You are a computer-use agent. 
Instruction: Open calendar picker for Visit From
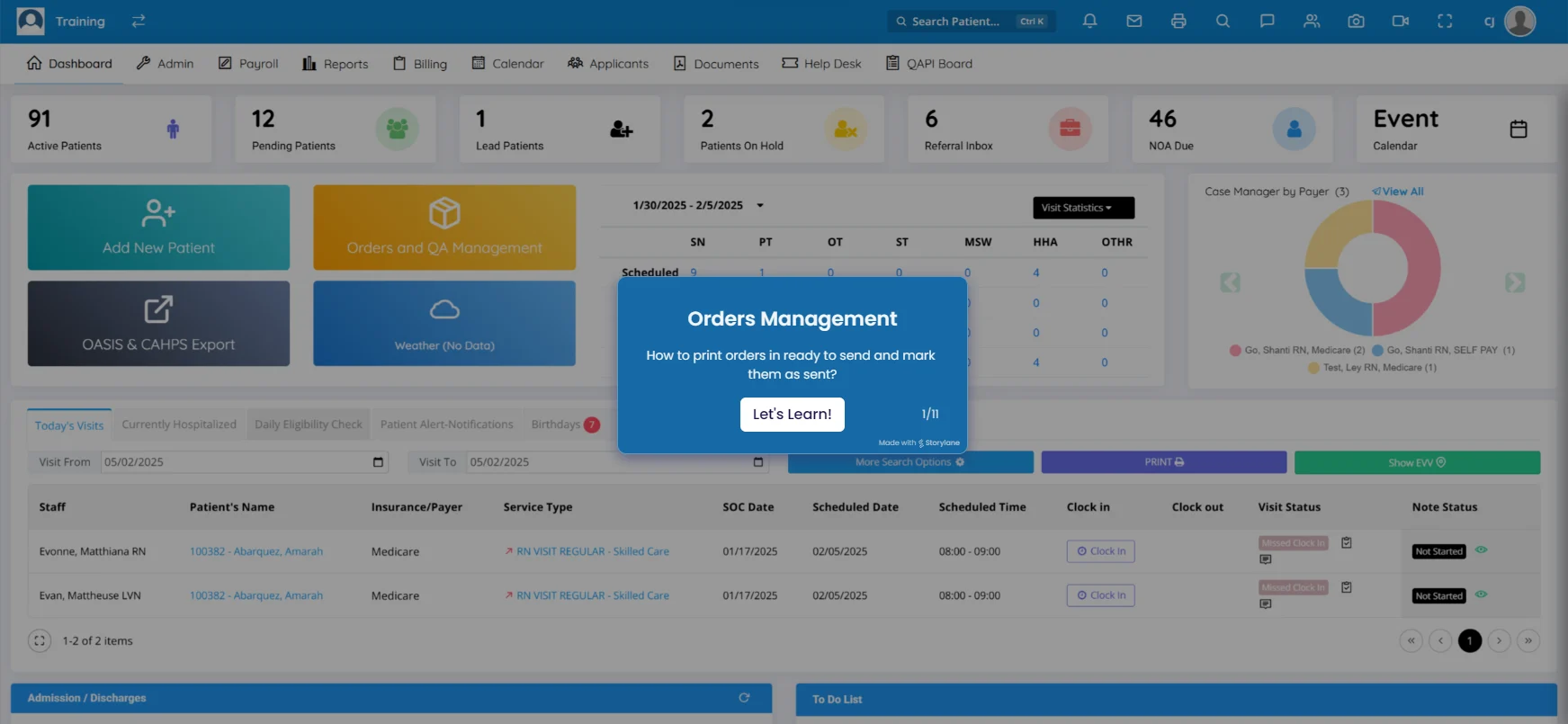[378, 462]
